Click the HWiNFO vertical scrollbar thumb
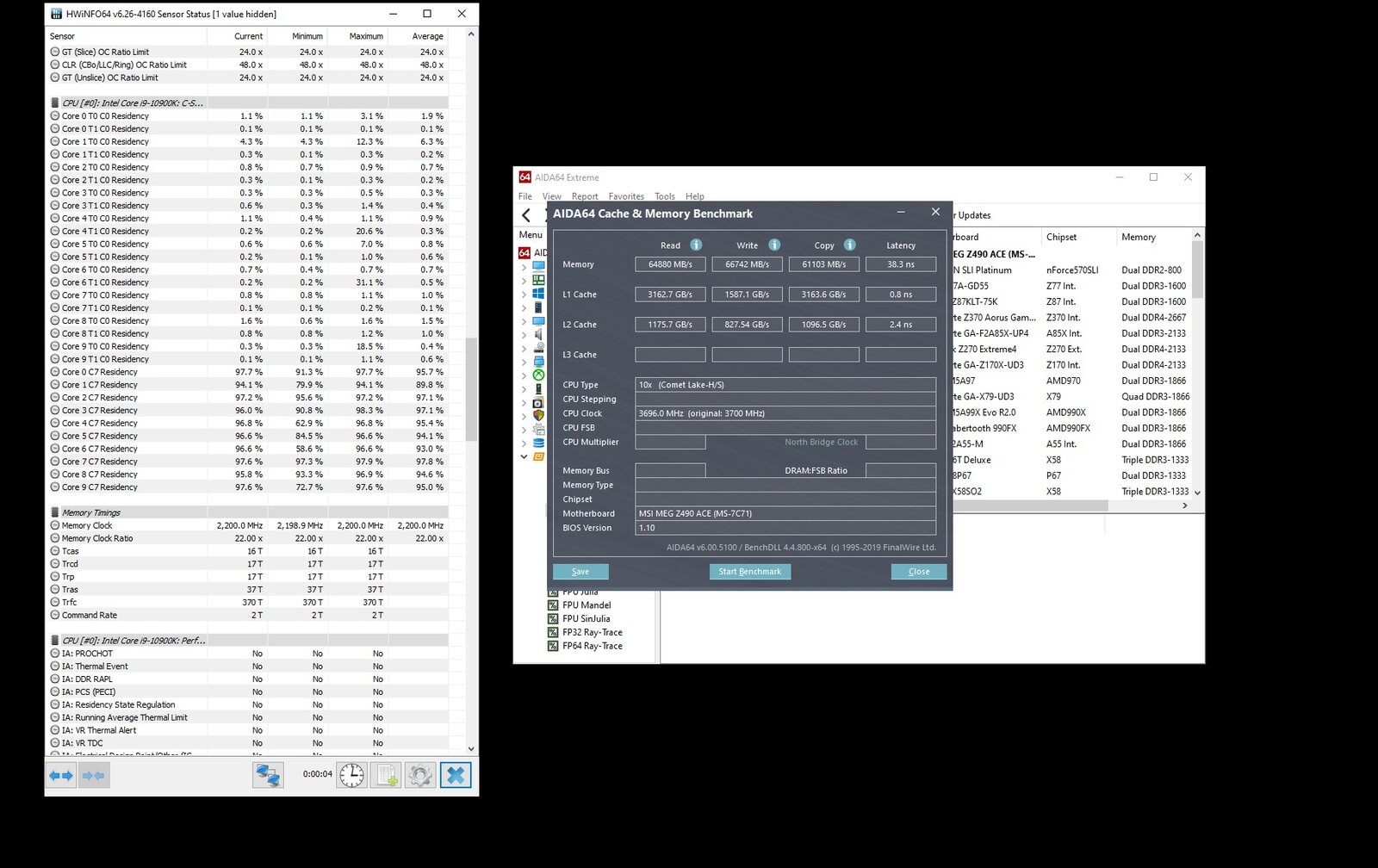1378x868 pixels. click(471, 389)
